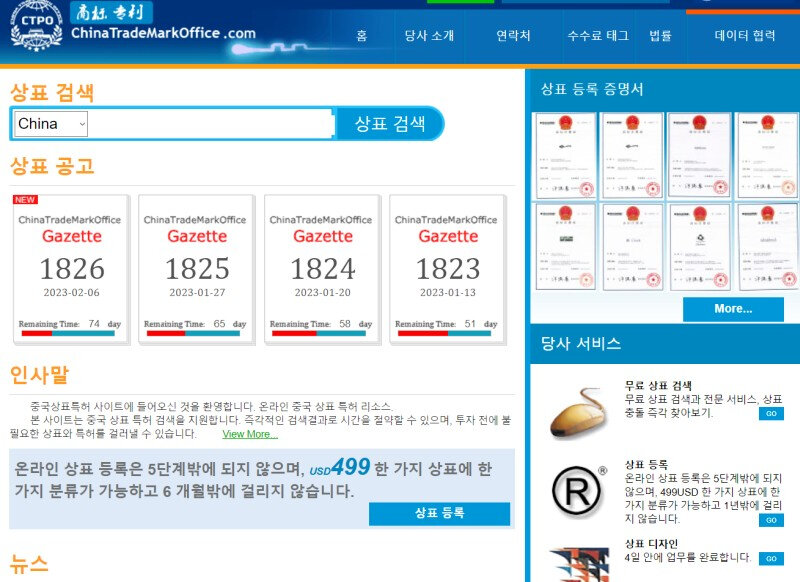Click the mouse icon for free search
Image resolution: width=800 pixels, height=582 pixels.
[x=580, y=412]
